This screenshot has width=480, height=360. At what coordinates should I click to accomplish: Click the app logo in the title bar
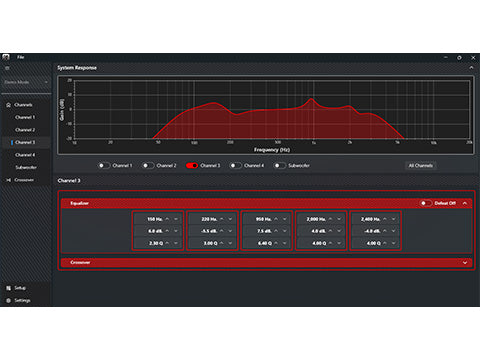click(x=6, y=57)
